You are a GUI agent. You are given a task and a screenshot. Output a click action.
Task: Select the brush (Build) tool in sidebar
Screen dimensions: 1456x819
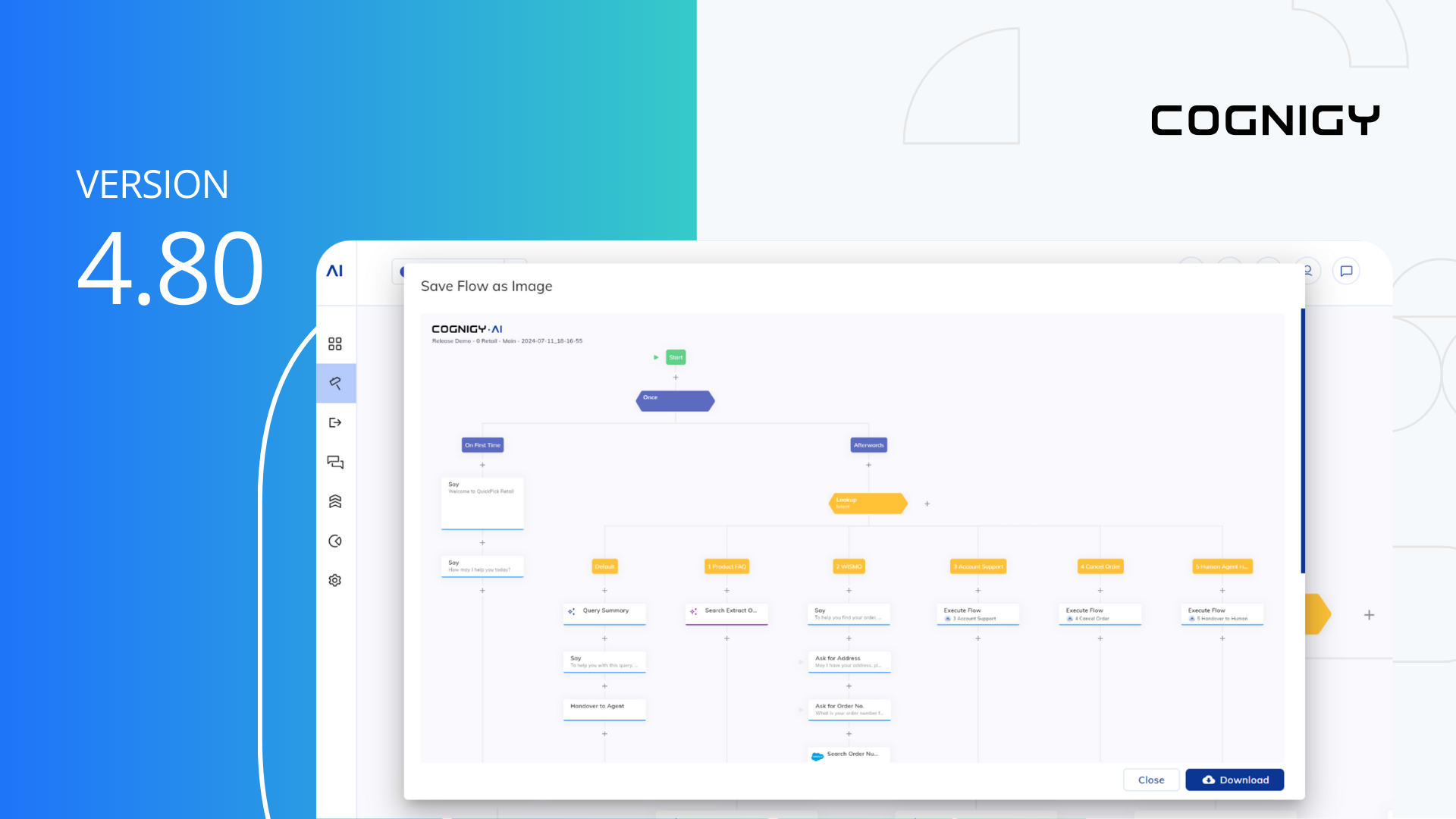click(336, 383)
